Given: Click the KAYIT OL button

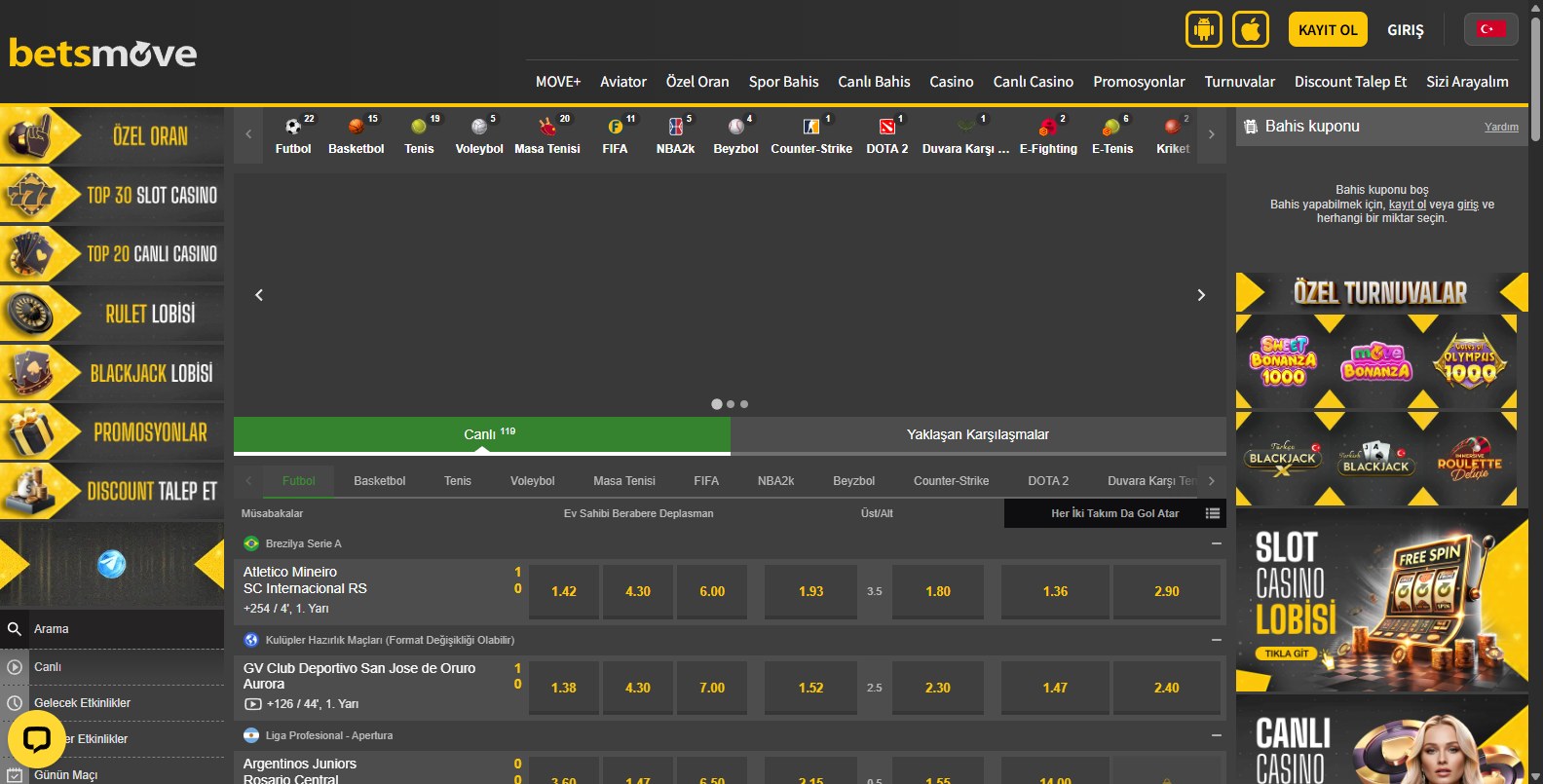Looking at the screenshot, I should coord(1328,29).
